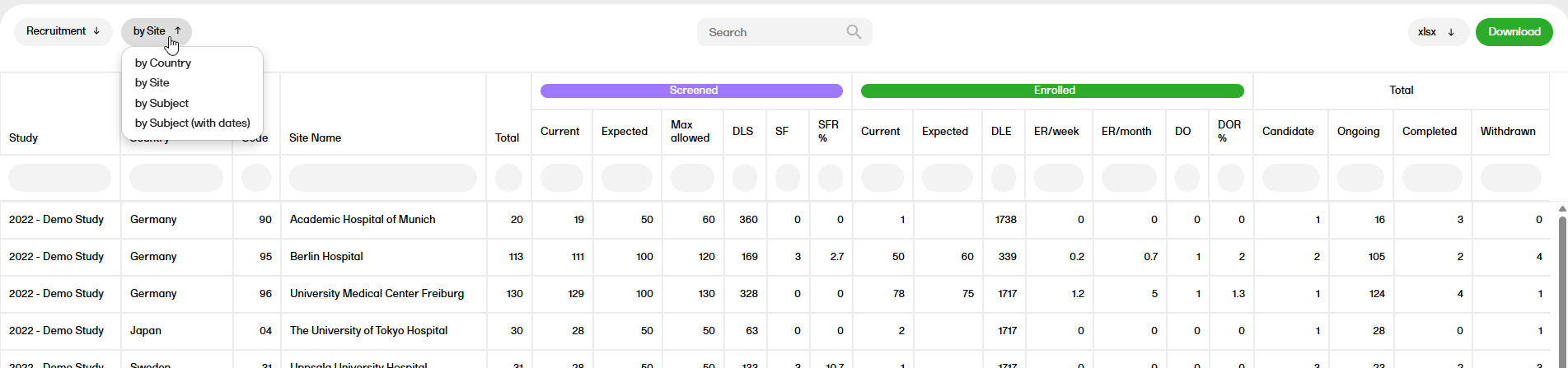This screenshot has width=1568, height=368.
Task: Open the xlsx file format dropdown
Action: click(x=1437, y=32)
